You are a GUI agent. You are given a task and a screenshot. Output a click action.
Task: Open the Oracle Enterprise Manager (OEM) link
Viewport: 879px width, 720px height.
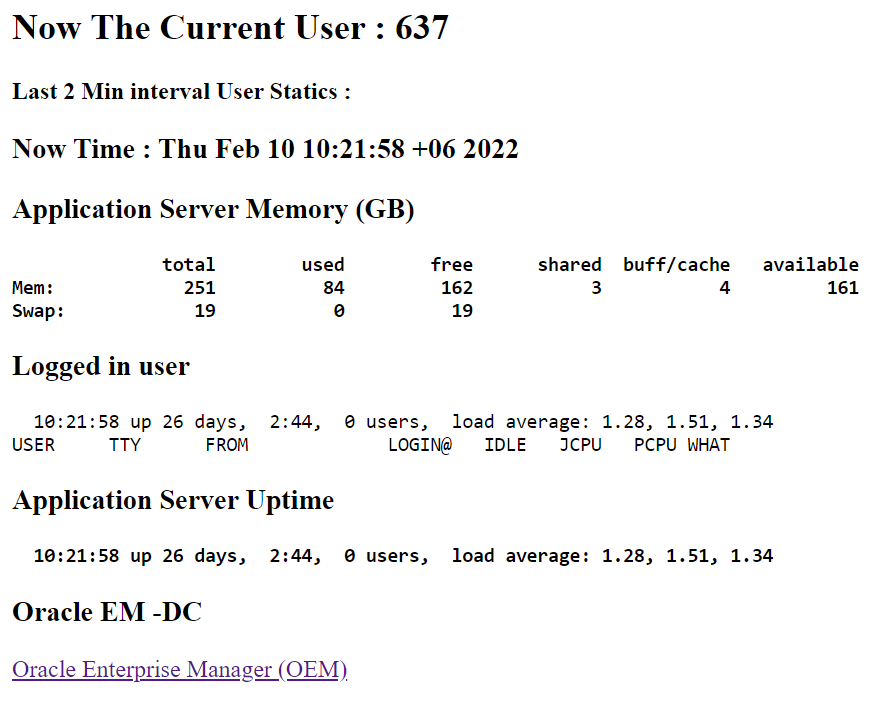179,670
